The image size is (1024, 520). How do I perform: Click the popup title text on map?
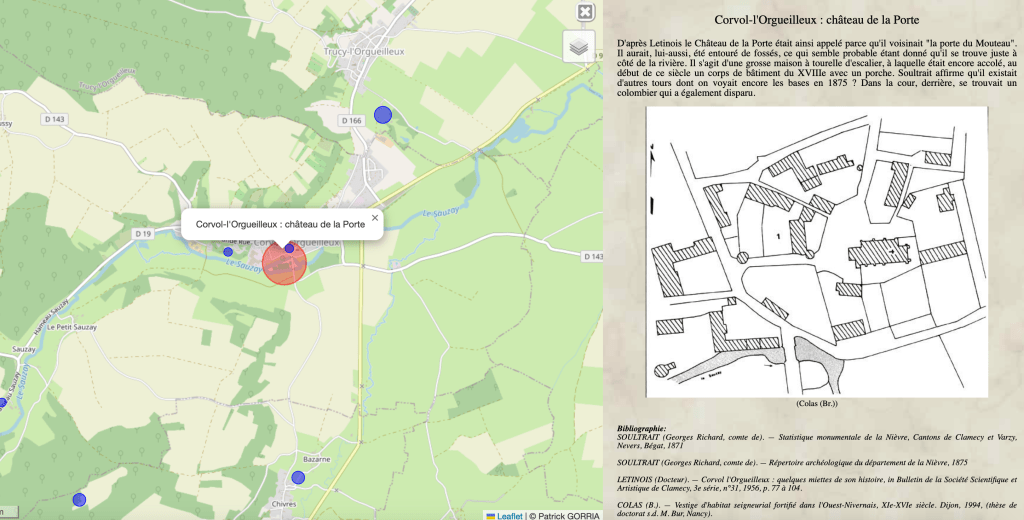tap(280, 225)
